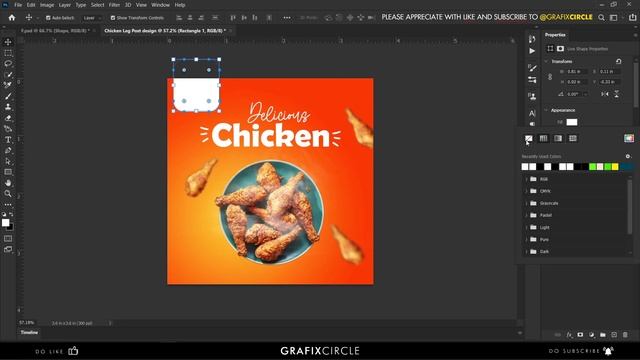
Task: Open the Timeline panel tab
Action: click(x=29, y=333)
